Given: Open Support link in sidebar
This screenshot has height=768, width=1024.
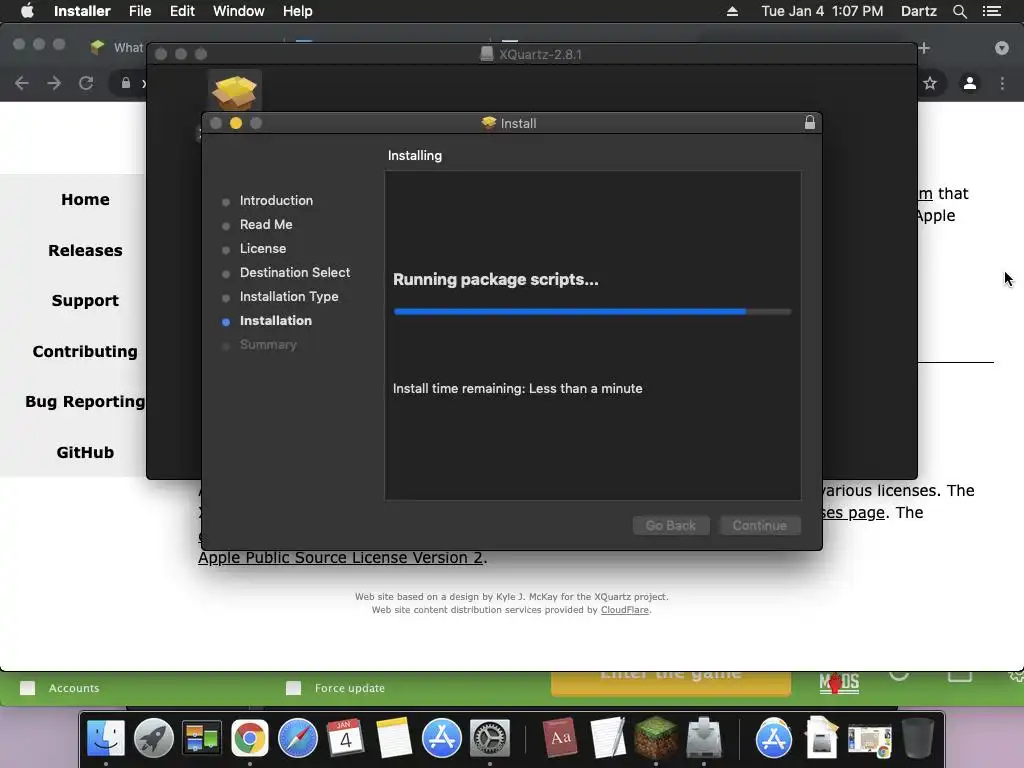Looking at the screenshot, I should [x=85, y=300].
